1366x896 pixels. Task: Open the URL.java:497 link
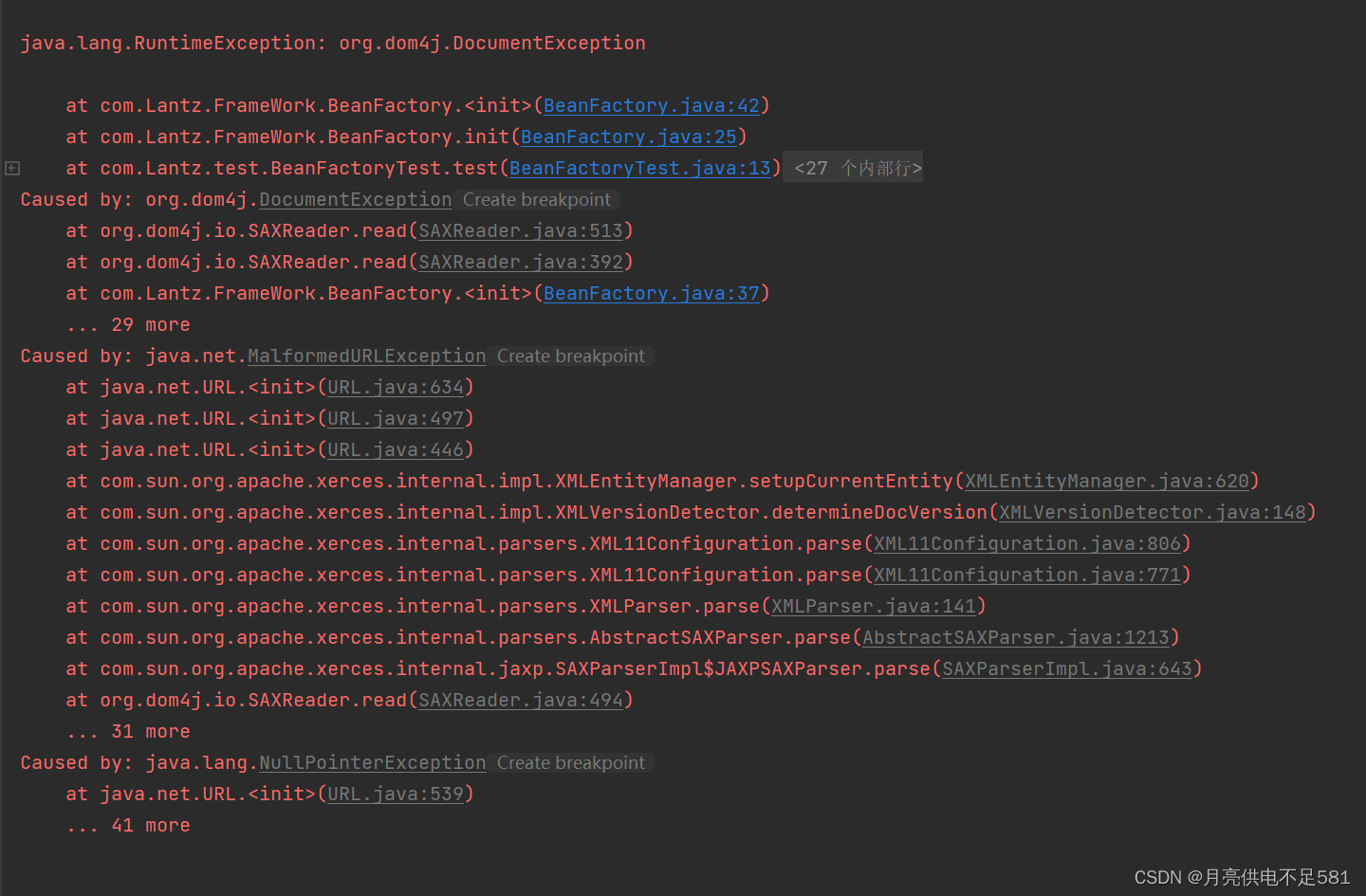click(396, 419)
